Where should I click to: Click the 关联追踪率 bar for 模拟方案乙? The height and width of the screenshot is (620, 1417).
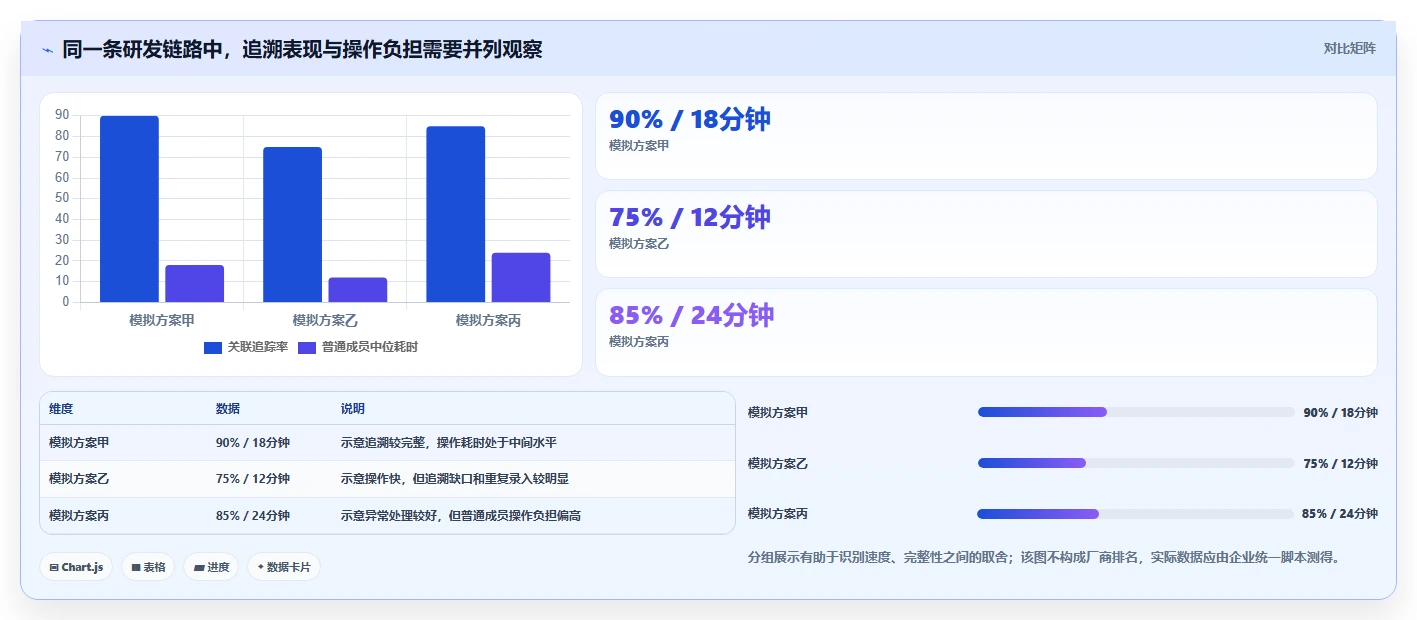coord(292,225)
